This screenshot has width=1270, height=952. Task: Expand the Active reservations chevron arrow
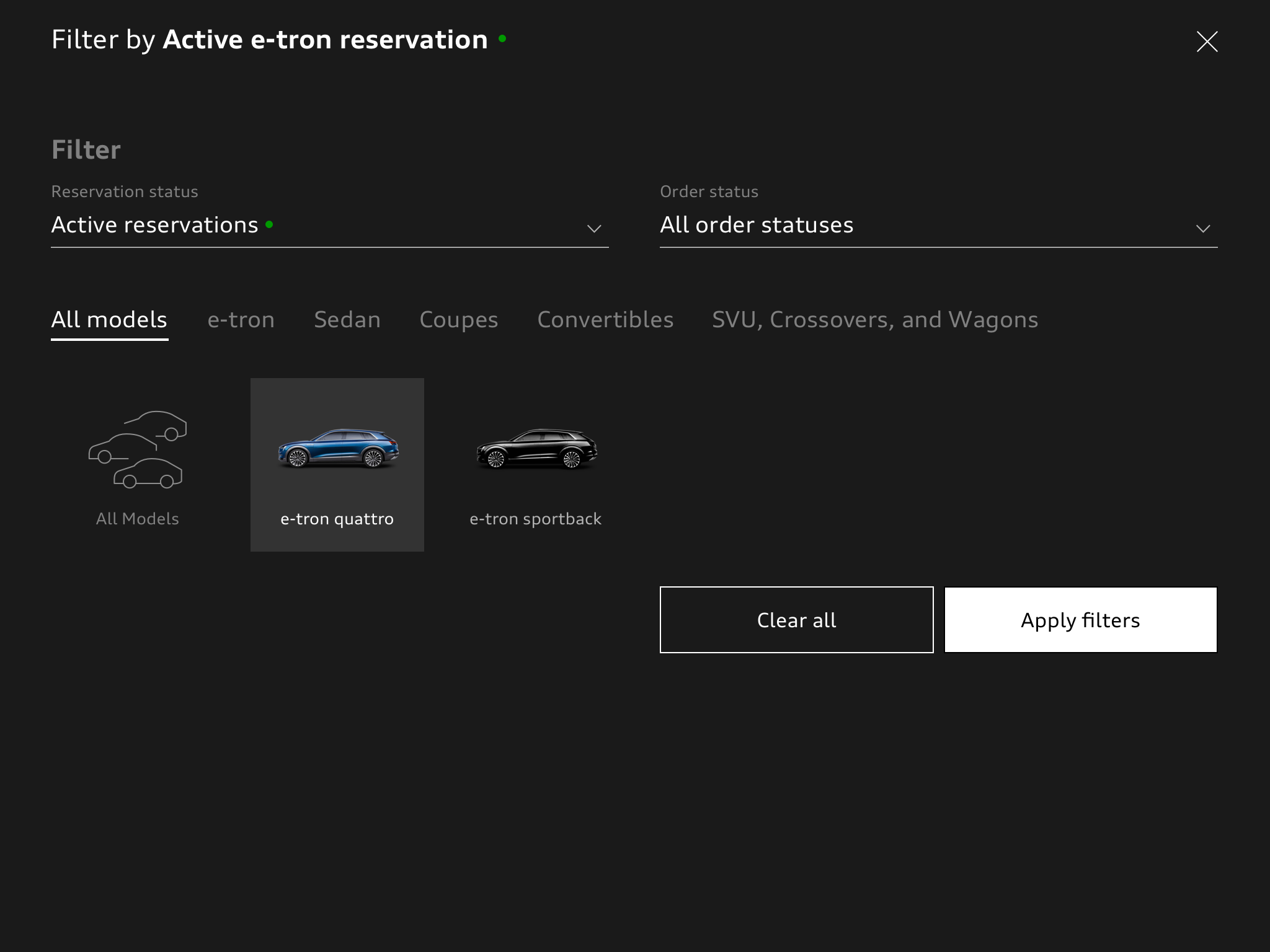click(594, 229)
